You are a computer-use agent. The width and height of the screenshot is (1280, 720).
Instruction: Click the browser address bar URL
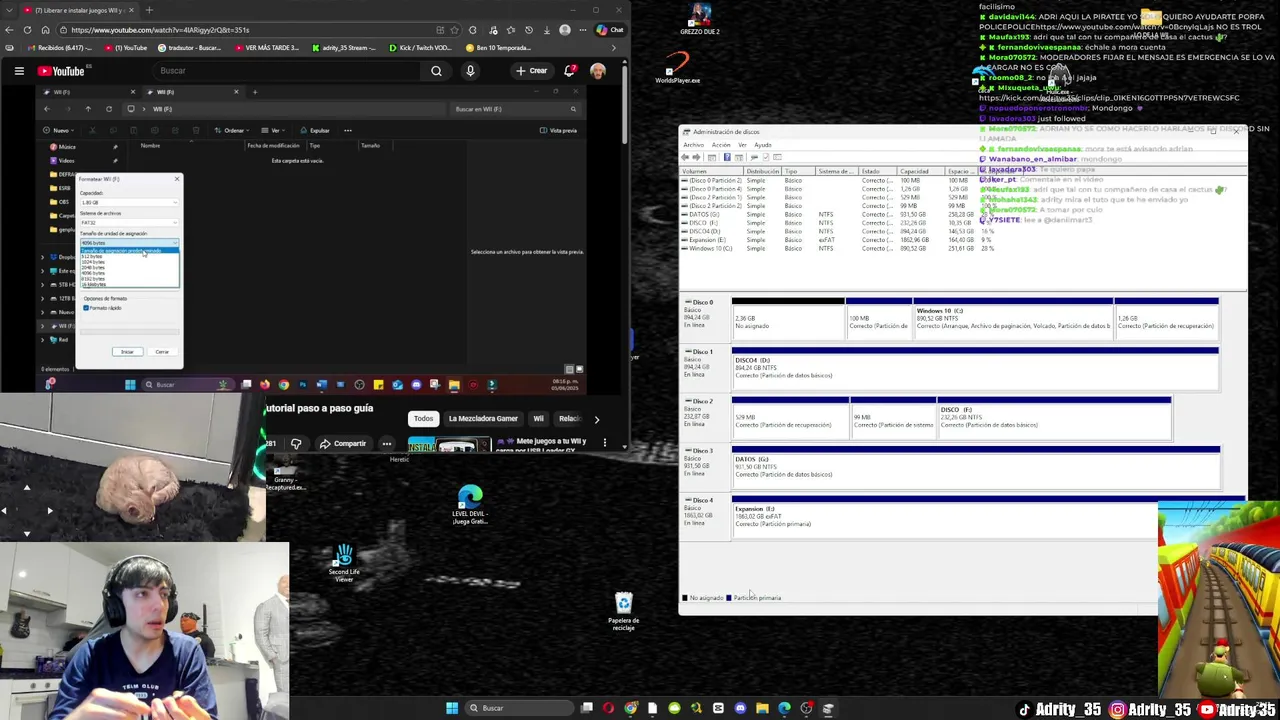pyautogui.click(x=160, y=30)
